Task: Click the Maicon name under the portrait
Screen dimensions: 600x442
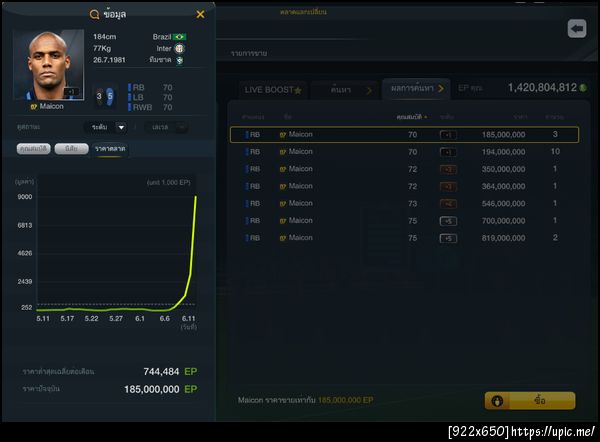Action: tap(51, 106)
